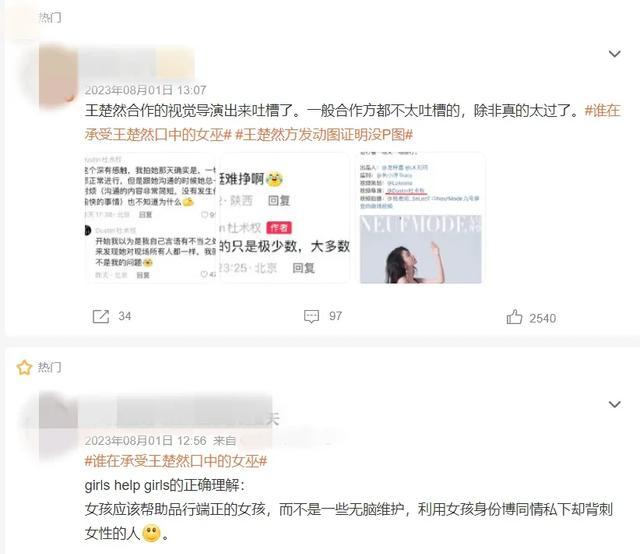Click the 热门 label at top
This screenshot has width=640, height=554.
pyautogui.click(x=50, y=18)
